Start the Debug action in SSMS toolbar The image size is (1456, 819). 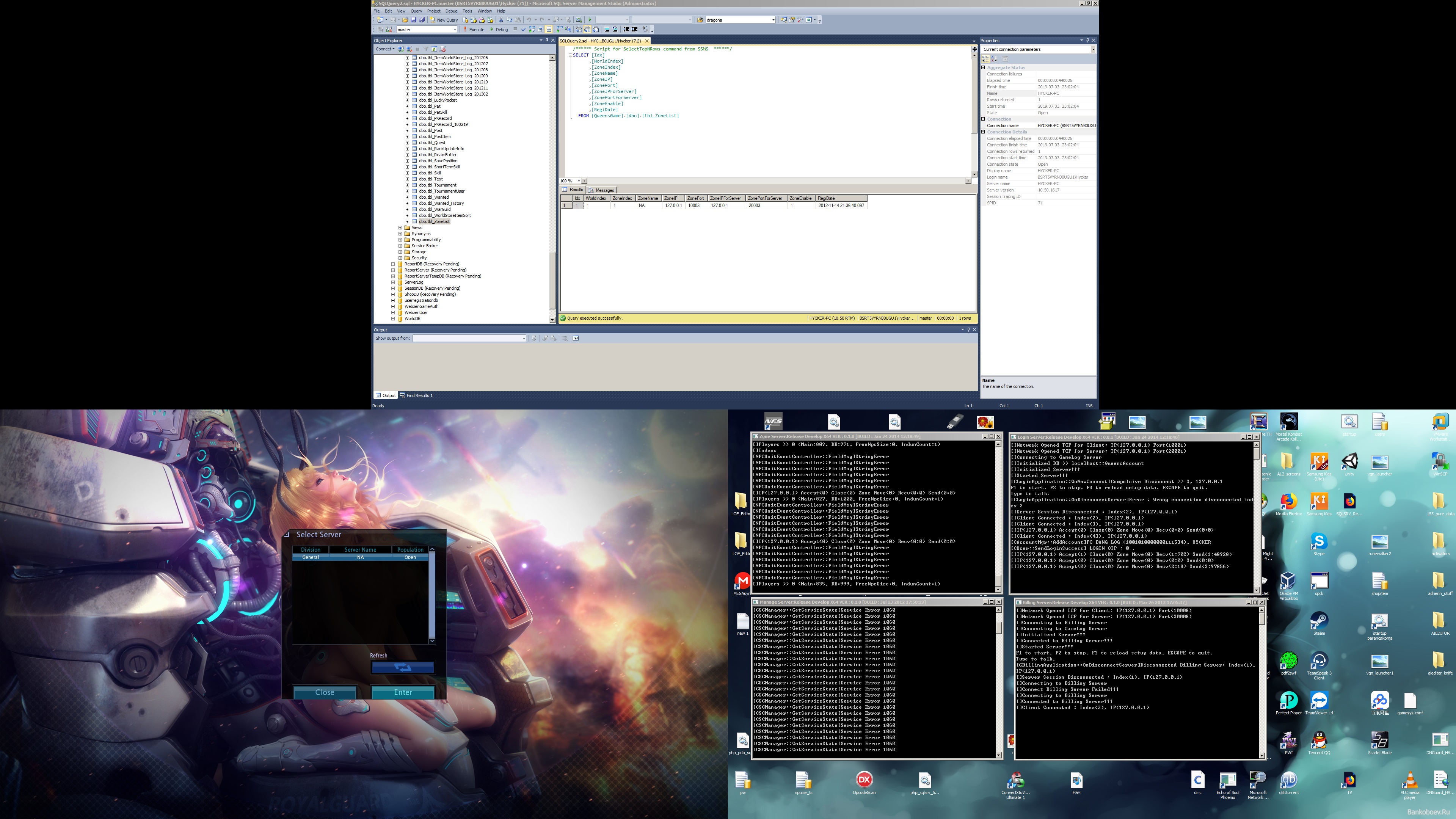pyautogui.click(x=492, y=30)
